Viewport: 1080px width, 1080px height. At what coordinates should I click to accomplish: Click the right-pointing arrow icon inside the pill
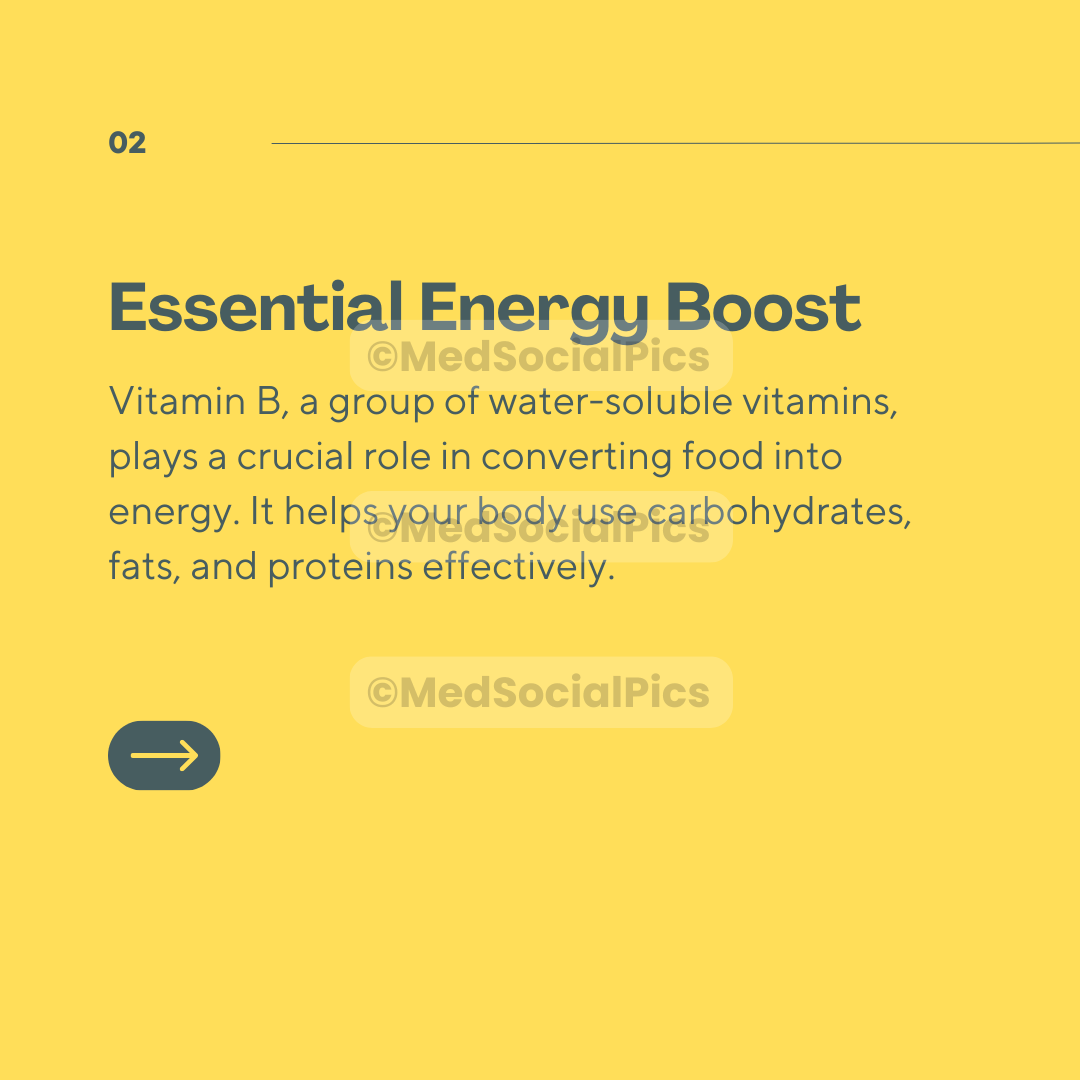click(x=165, y=755)
